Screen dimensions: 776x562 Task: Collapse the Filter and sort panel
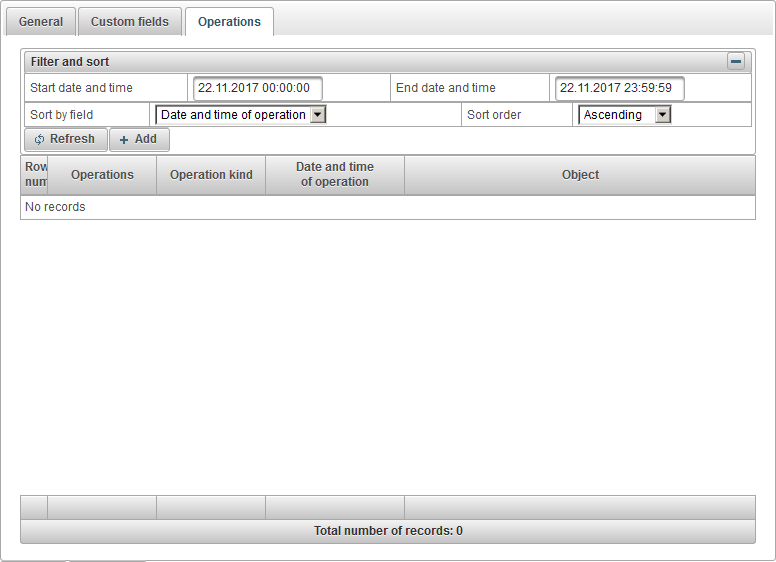[736, 62]
